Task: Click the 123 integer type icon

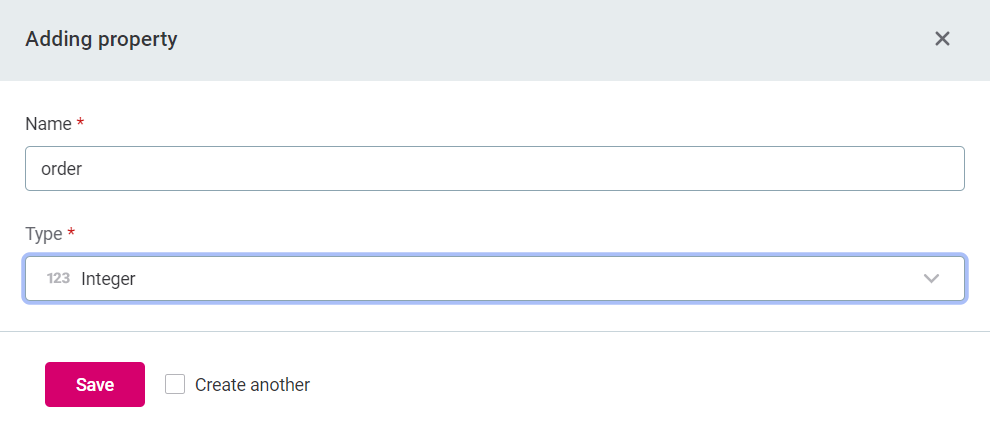Action: (58, 279)
